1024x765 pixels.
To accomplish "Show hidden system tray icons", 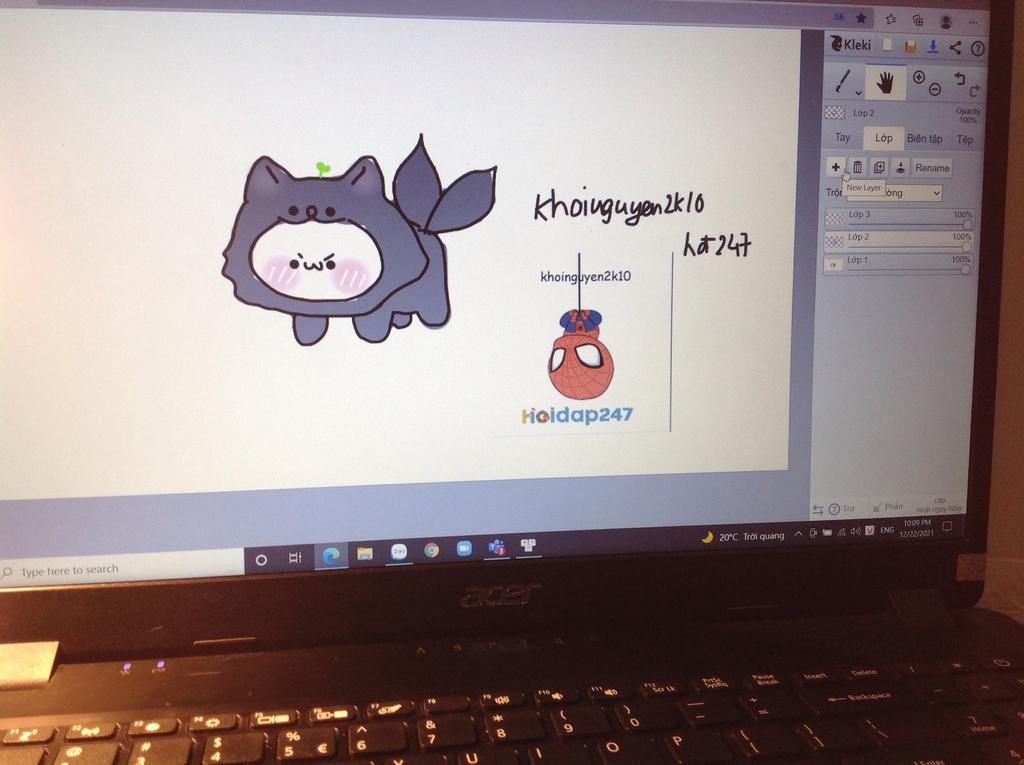I will (x=798, y=534).
